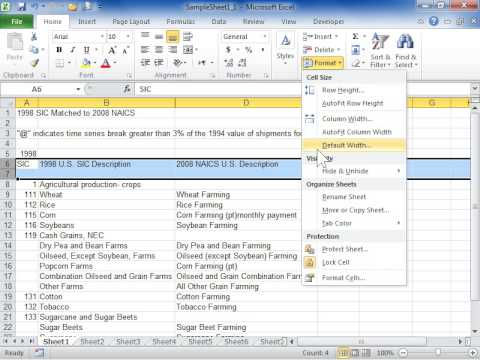The height and width of the screenshot is (360, 480).
Task: Apply percent style
Action: pyautogui.click(x=248, y=50)
